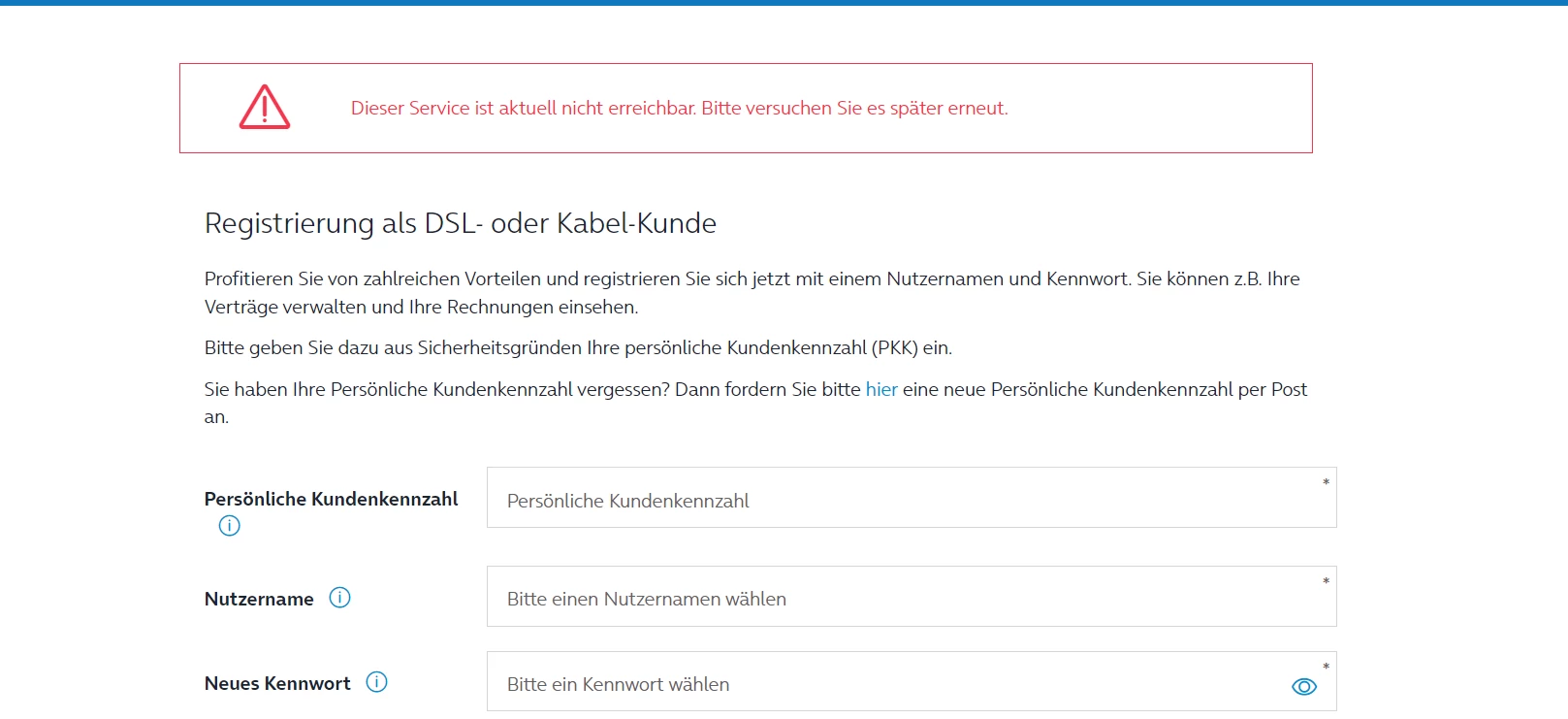
Task: Click the service not reachable error message
Action: click(x=679, y=109)
